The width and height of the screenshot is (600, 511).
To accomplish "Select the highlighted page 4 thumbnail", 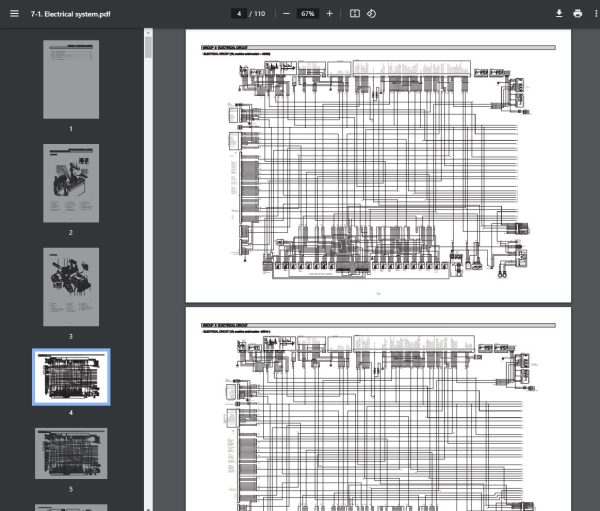I will [x=71, y=377].
